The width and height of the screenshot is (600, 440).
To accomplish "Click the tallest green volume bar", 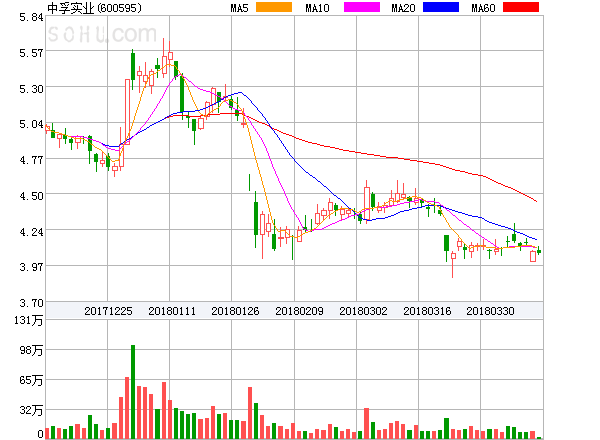I will (x=133, y=392).
